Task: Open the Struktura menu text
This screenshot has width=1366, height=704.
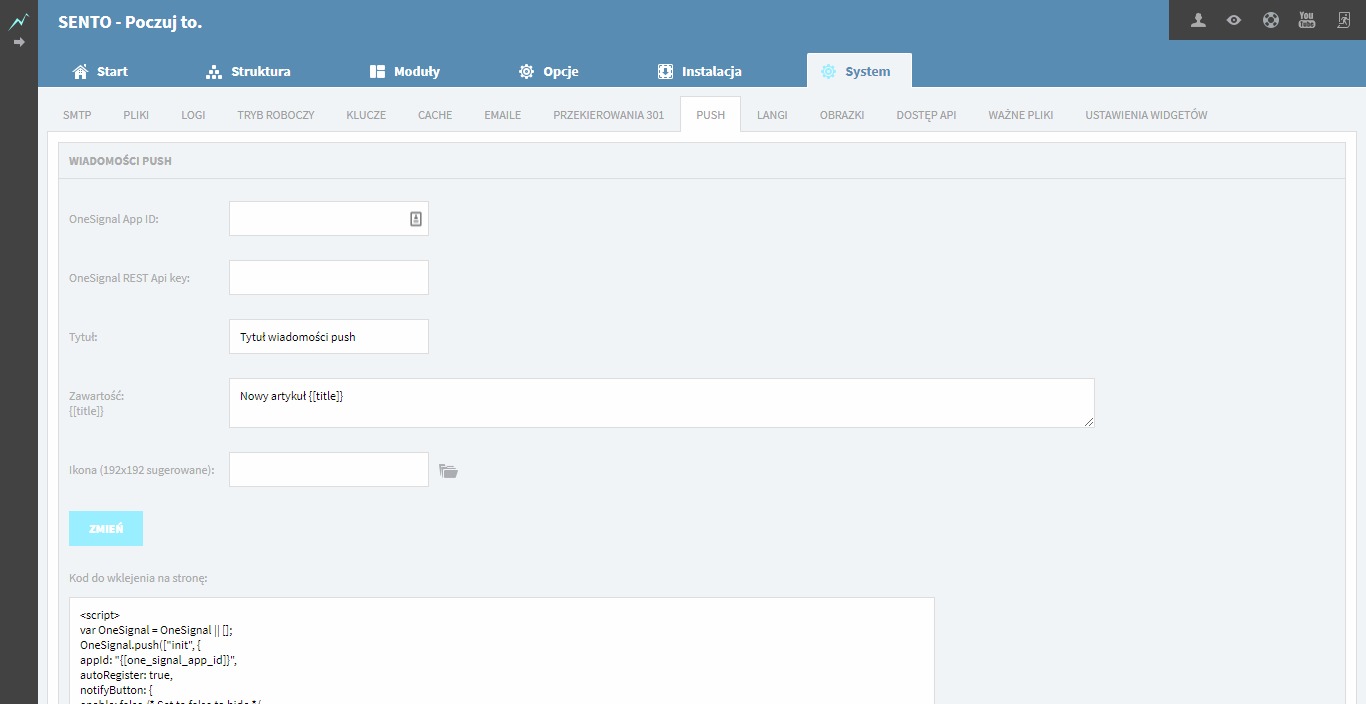Action: point(261,72)
